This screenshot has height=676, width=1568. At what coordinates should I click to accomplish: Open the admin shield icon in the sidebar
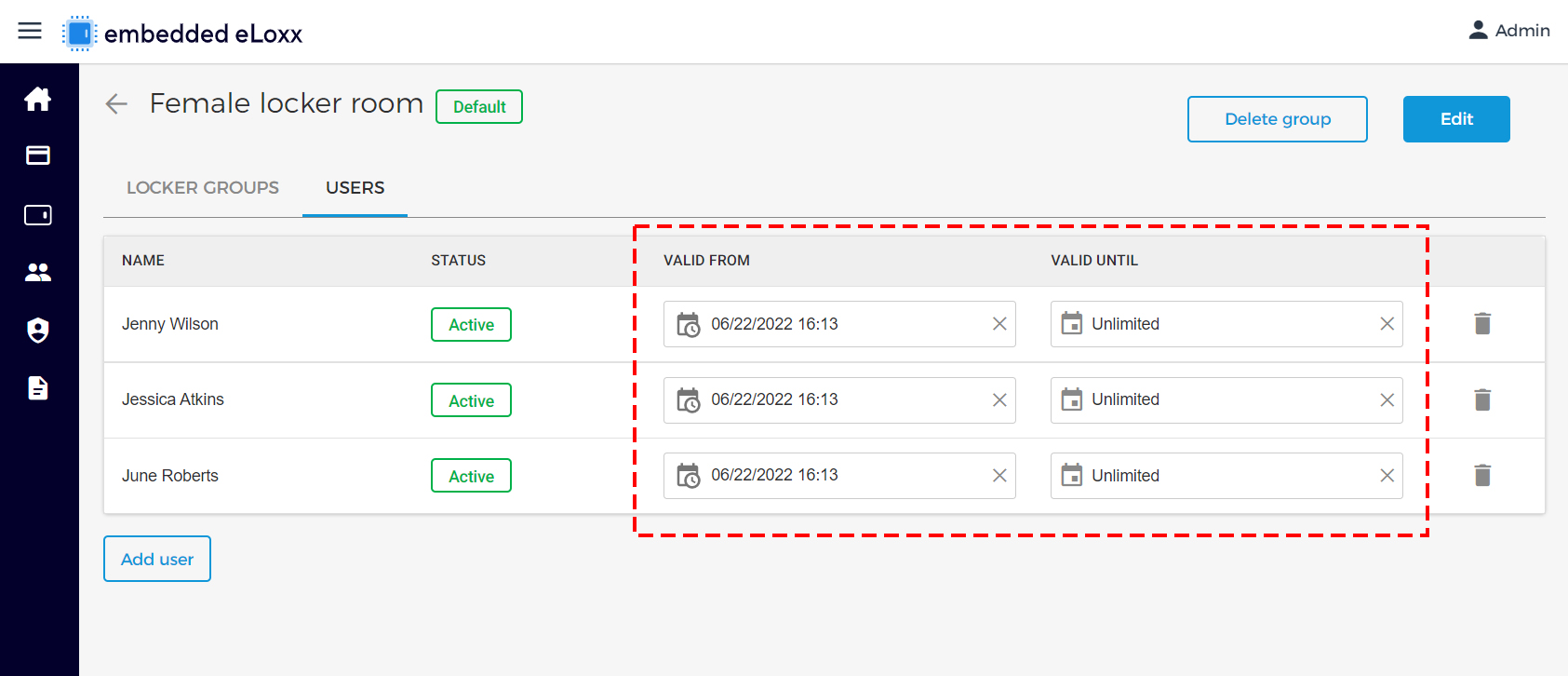click(38, 330)
